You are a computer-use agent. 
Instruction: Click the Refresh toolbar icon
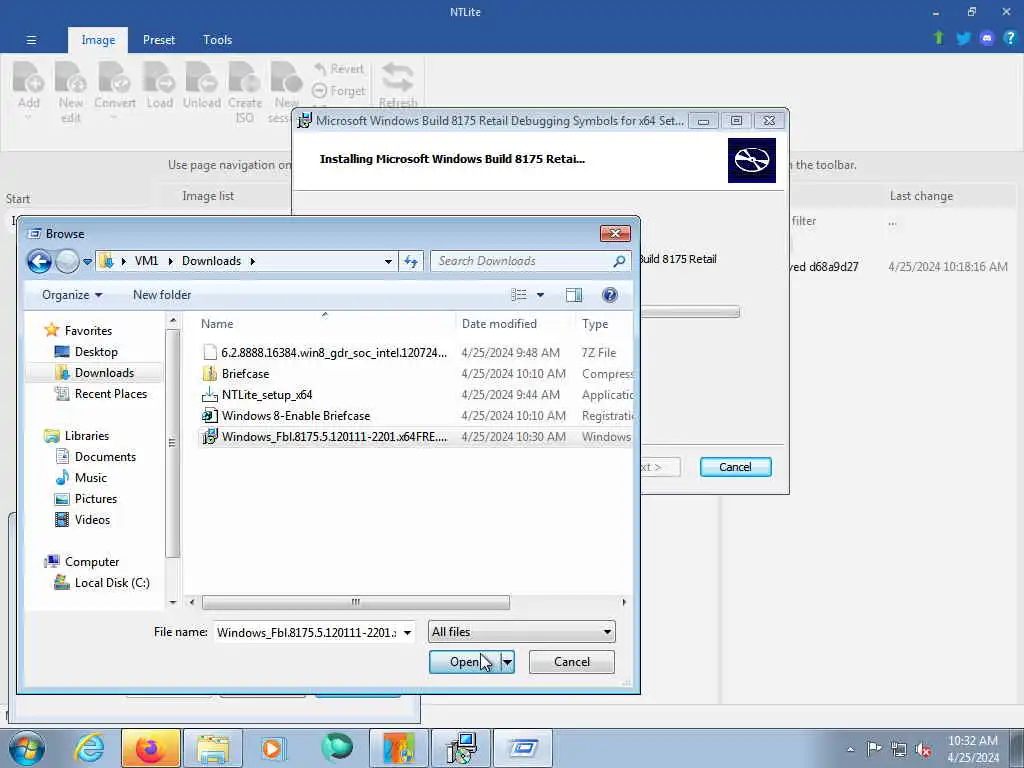tap(398, 85)
